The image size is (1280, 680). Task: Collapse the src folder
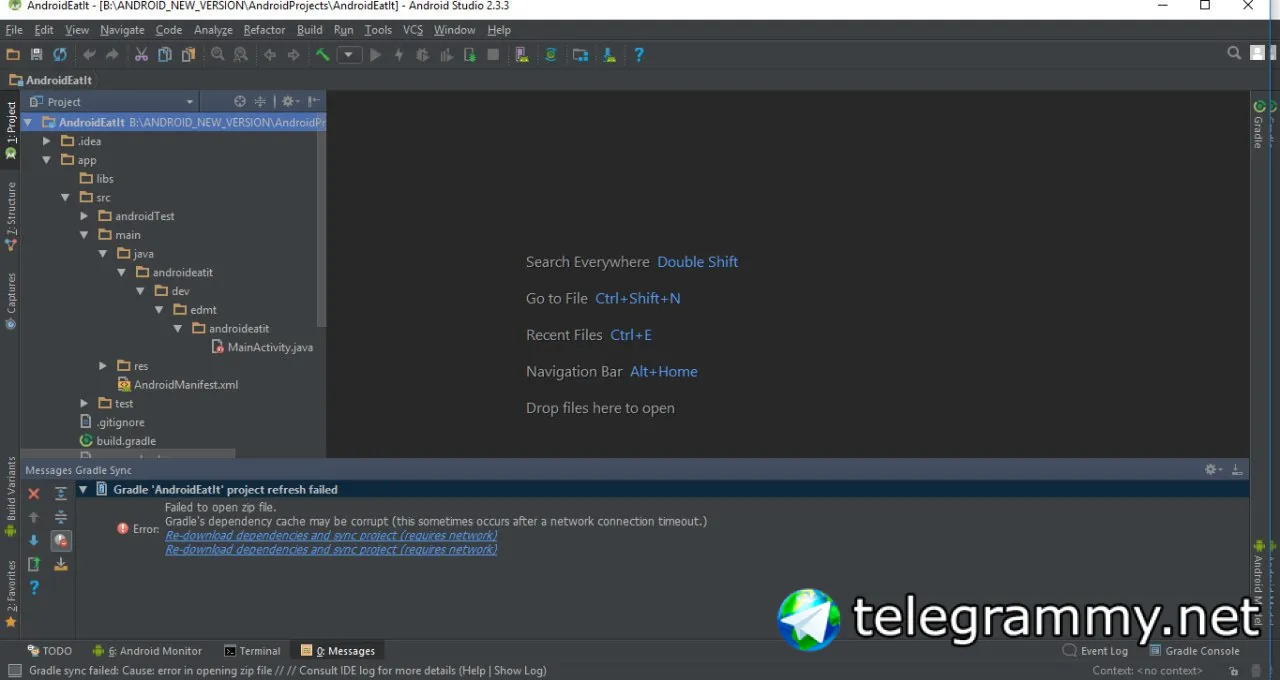[65, 198]
